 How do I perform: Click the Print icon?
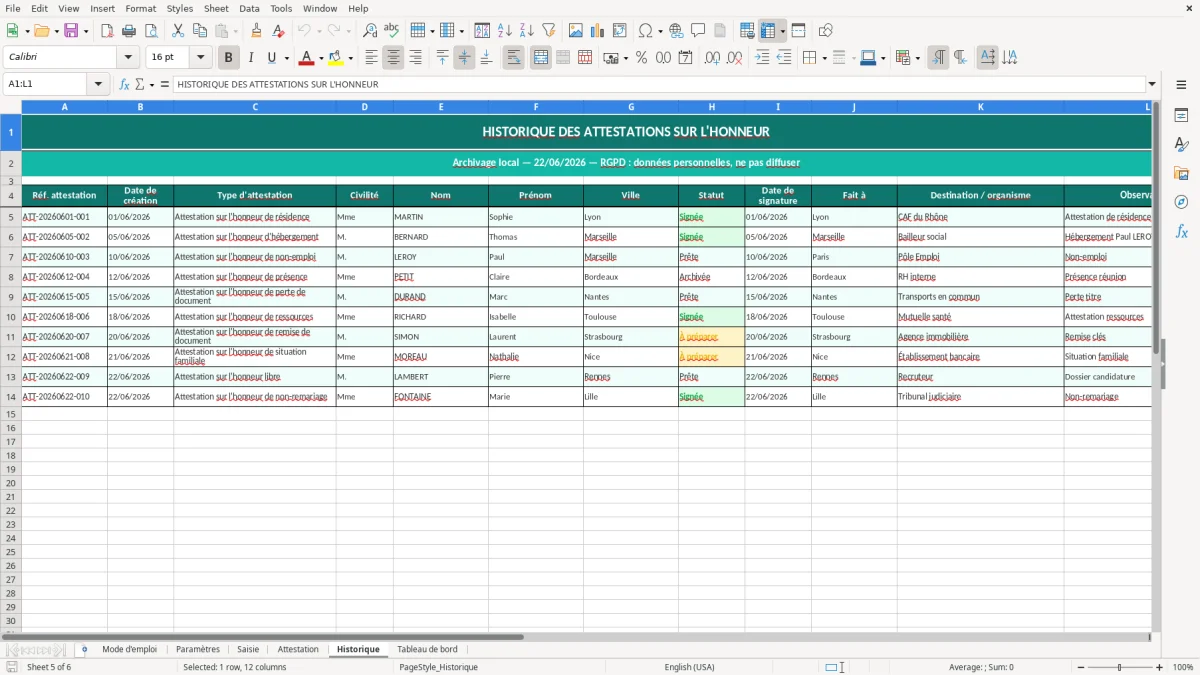(x=129, y=31)
